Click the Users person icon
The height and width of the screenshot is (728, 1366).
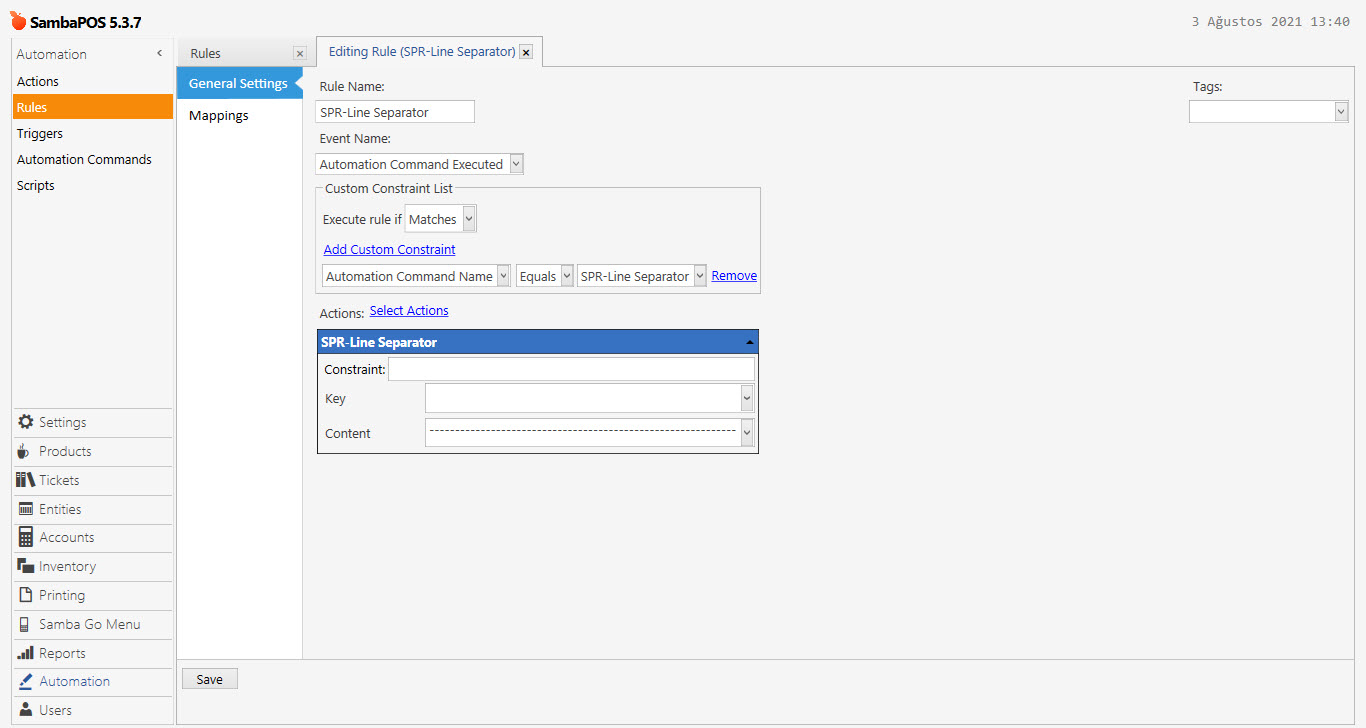[26, 710]
